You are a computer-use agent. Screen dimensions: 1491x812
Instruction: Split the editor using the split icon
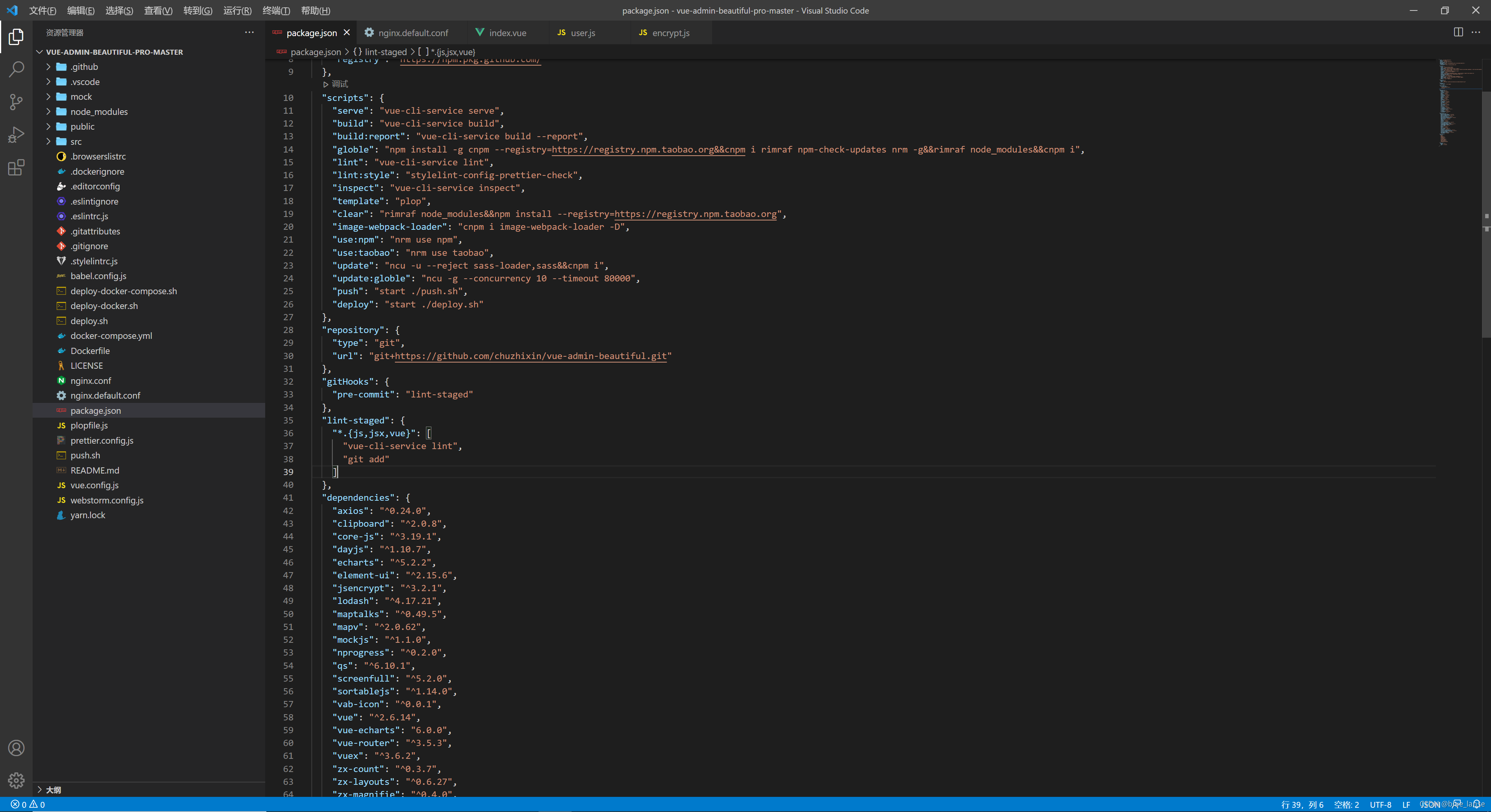click(1458, 33)
